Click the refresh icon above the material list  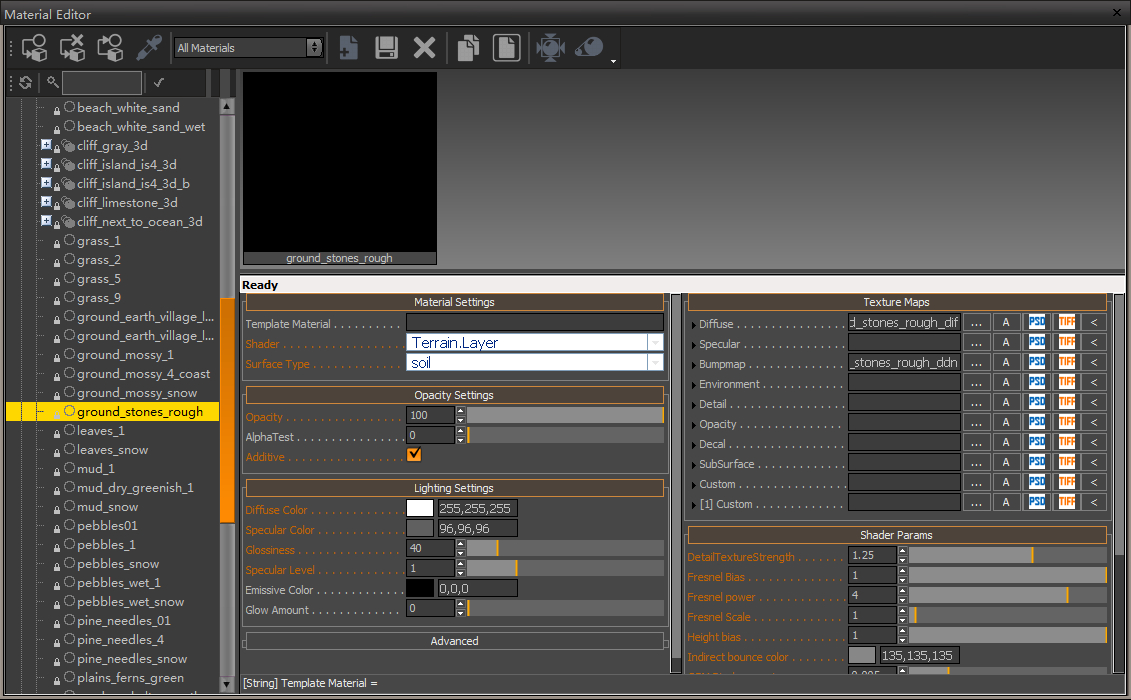(25, 83)
